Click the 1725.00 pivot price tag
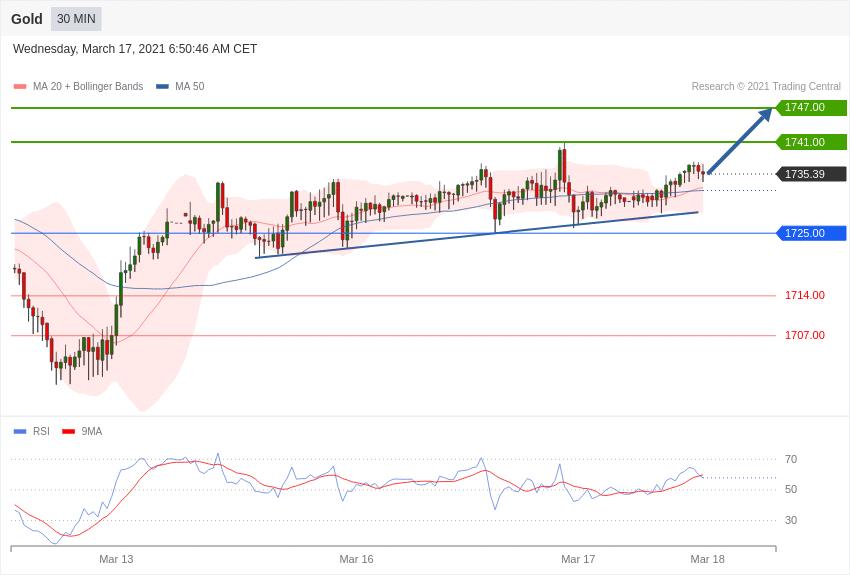Screen dimensions: 850x576 (x=811, y=233)
